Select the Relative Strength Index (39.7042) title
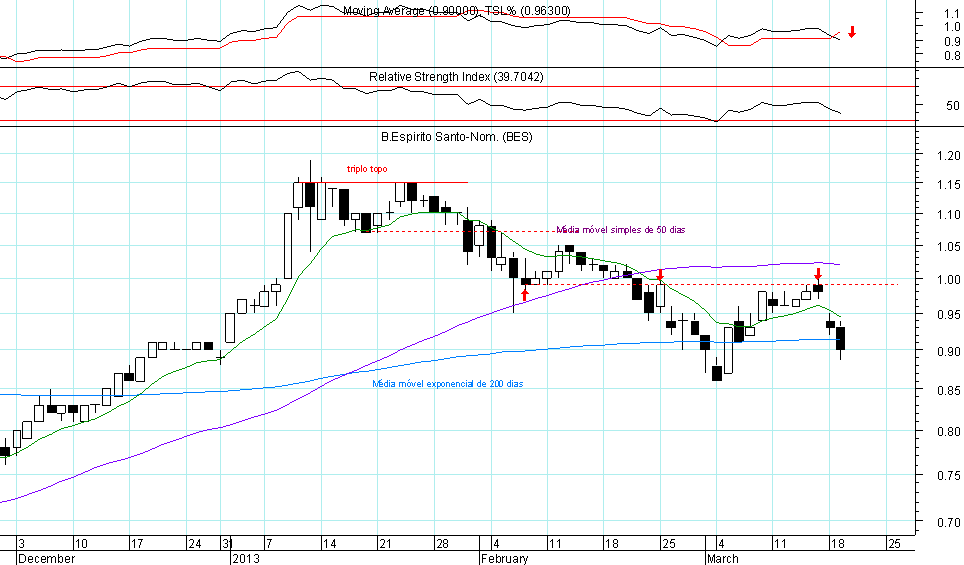This screenshot has width=964, height=565. [456, 77]
